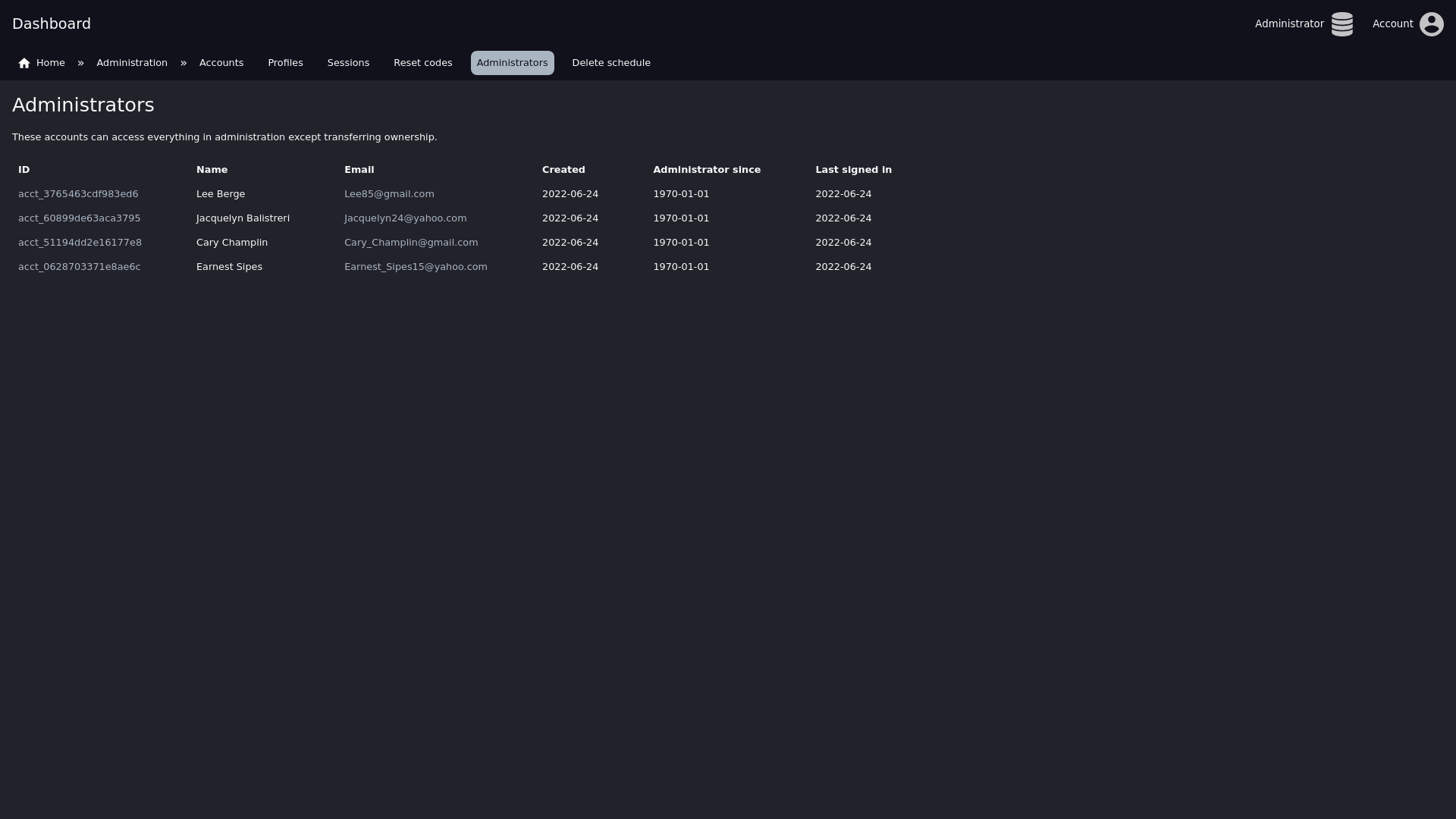Click email Jacquelyn24@yahoo.com
This screenshot has width=1456, height=819.
pyautogui.click(x=405, y=218)
